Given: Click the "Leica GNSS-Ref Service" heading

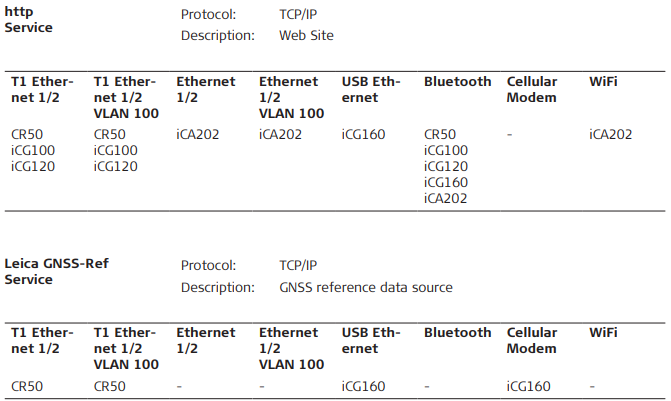Looking at the screenshot, I should tap(57, 272).
